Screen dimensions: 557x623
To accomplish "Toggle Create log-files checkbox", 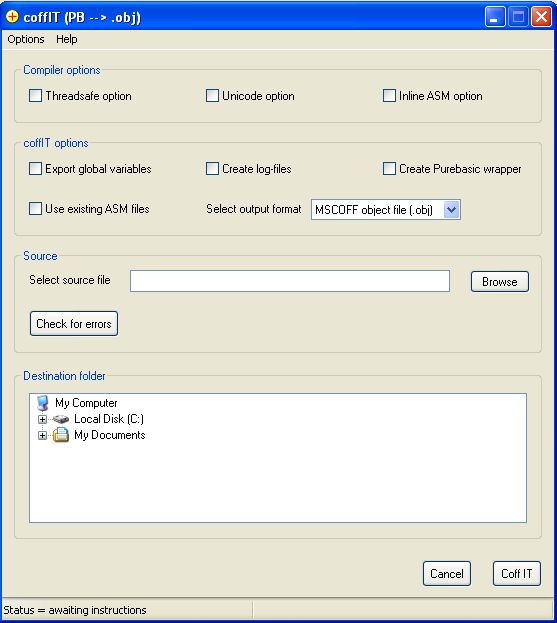I will click(x=212, y=169).
